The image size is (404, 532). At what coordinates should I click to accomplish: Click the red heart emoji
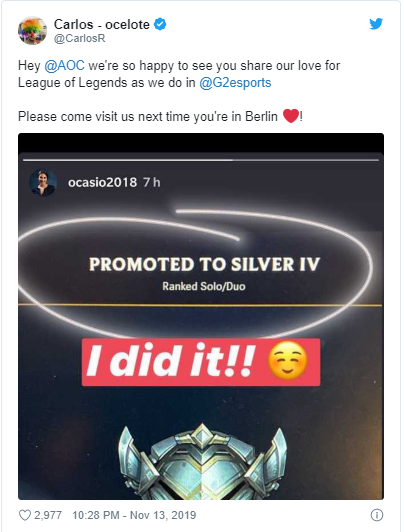pyautogui.click(x=291, y=116)
